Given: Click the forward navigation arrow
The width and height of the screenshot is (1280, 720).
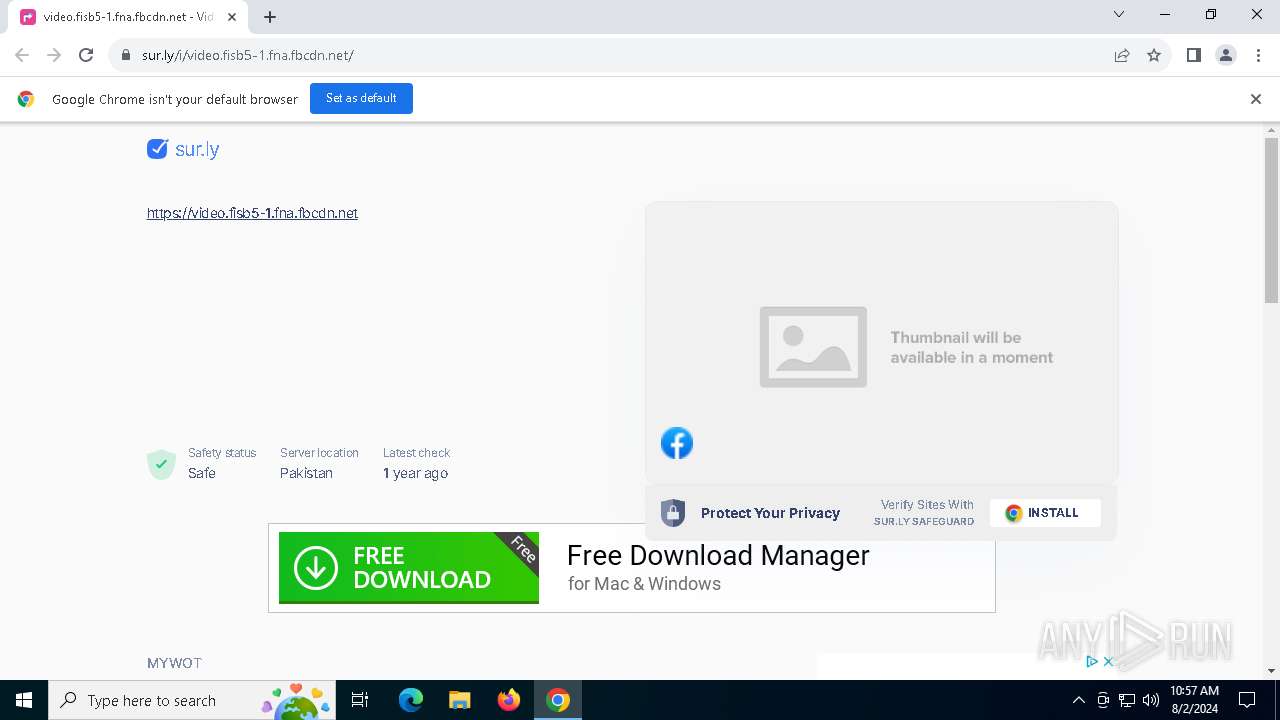Looking at the screenshot, I should (x=54, y=55).
